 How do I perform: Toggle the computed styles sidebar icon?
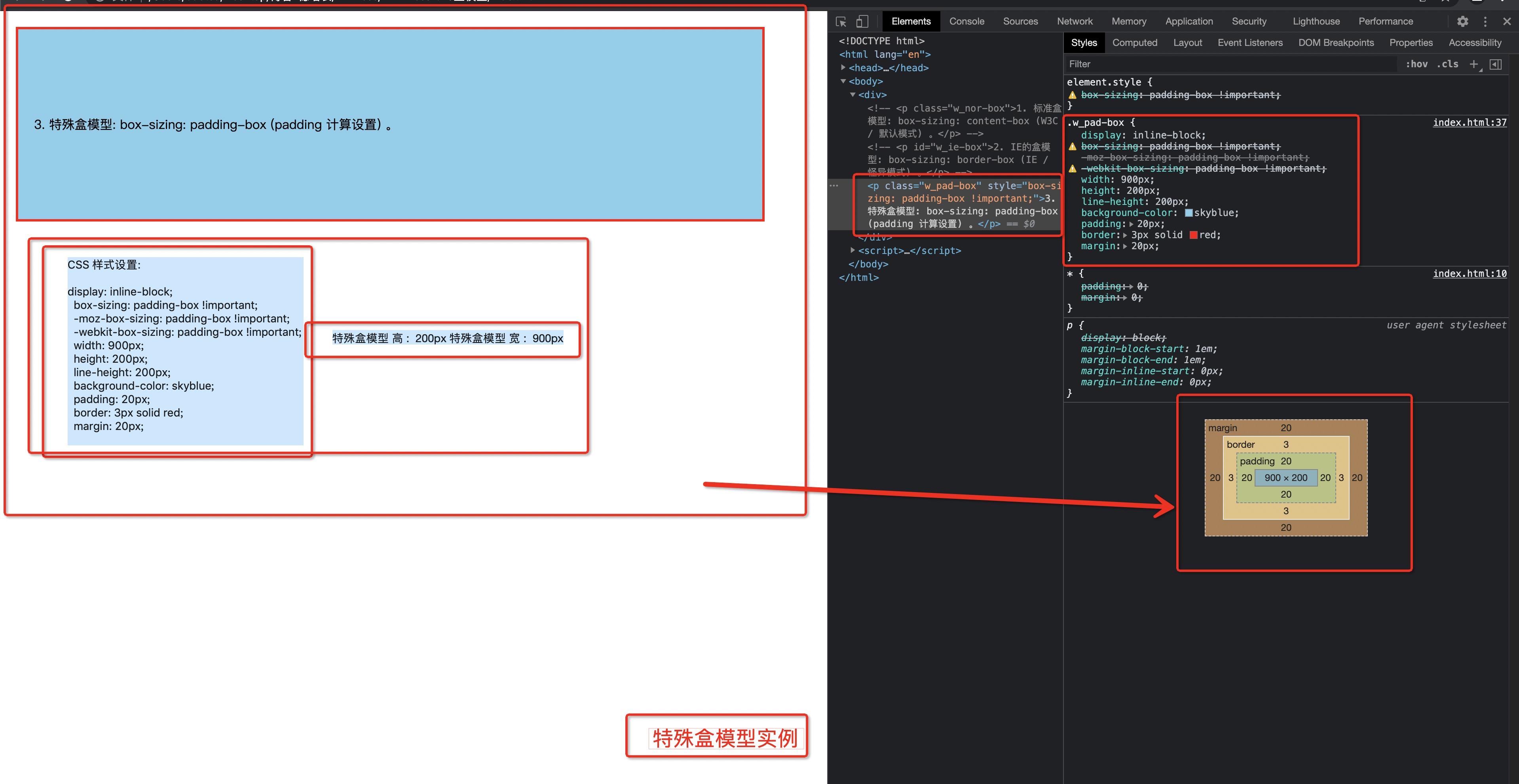point(1496,64)
